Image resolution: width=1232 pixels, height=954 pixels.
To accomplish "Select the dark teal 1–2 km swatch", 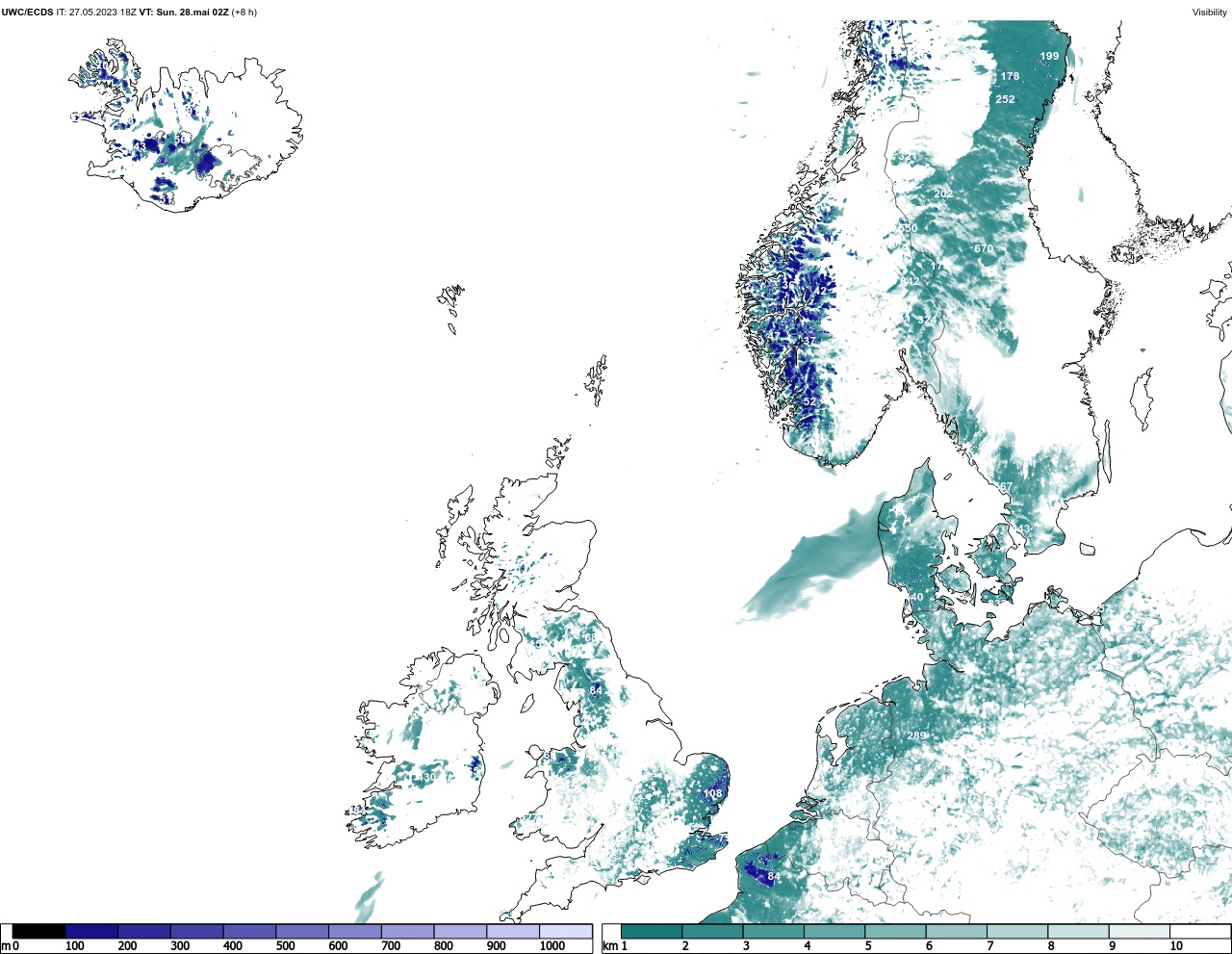I will click(652, 931).
